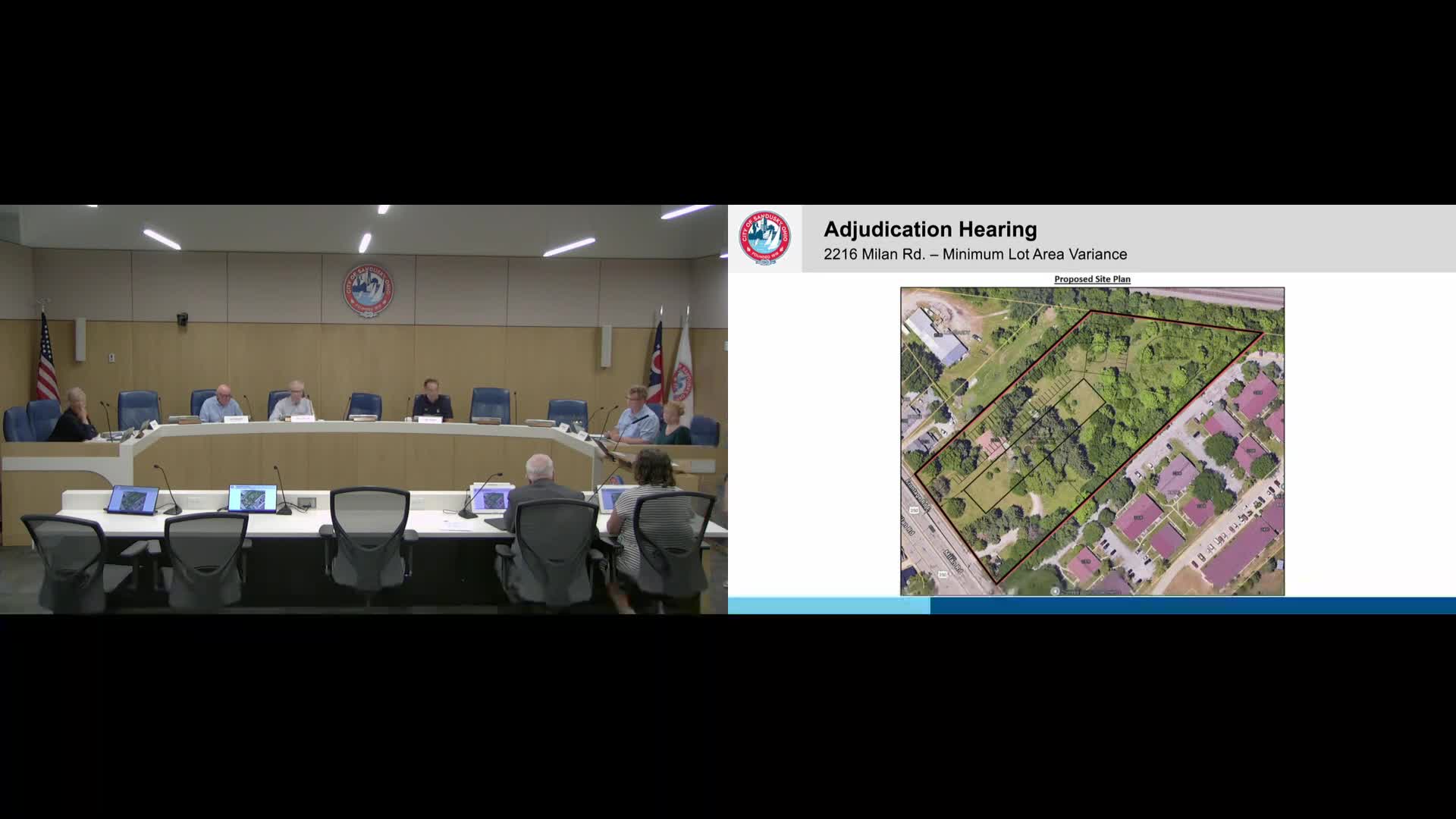Click the light blue progress bar segment

click(x=827, y=607)
